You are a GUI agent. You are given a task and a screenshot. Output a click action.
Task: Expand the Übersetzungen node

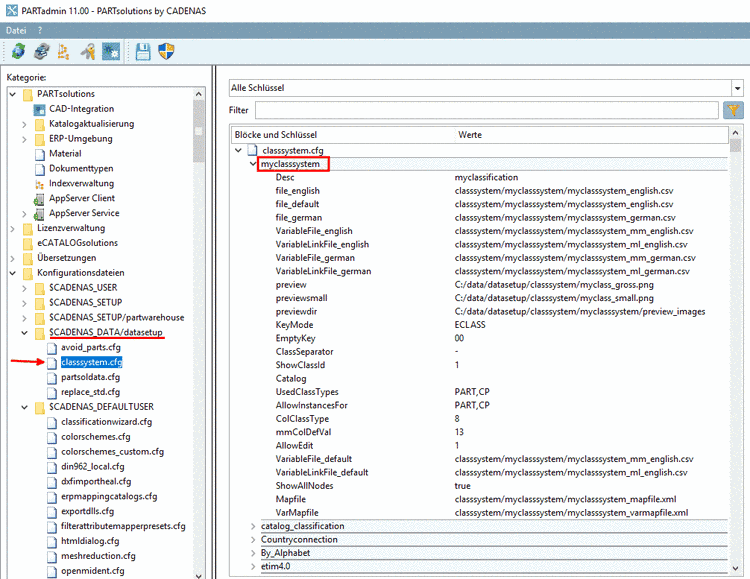(x=13, y=258)
